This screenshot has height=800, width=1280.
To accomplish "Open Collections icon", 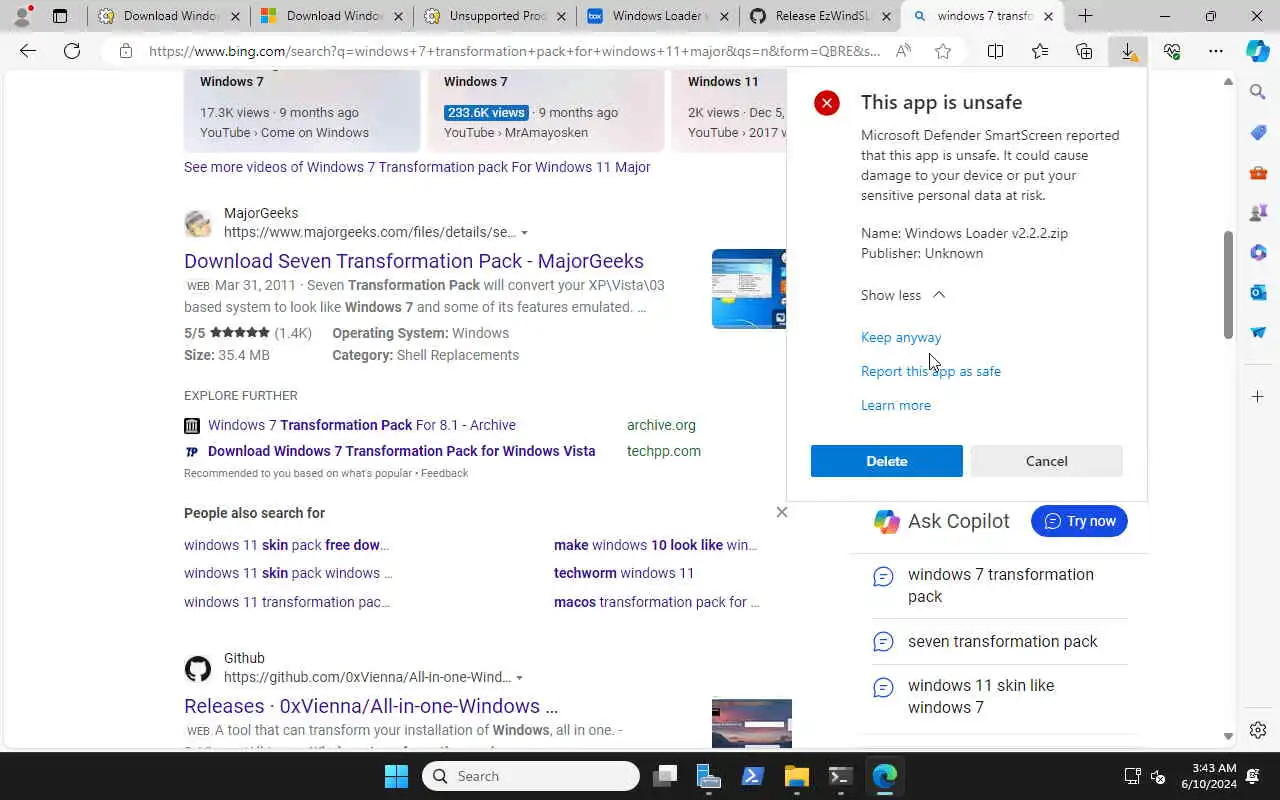I will (1084, 51).
